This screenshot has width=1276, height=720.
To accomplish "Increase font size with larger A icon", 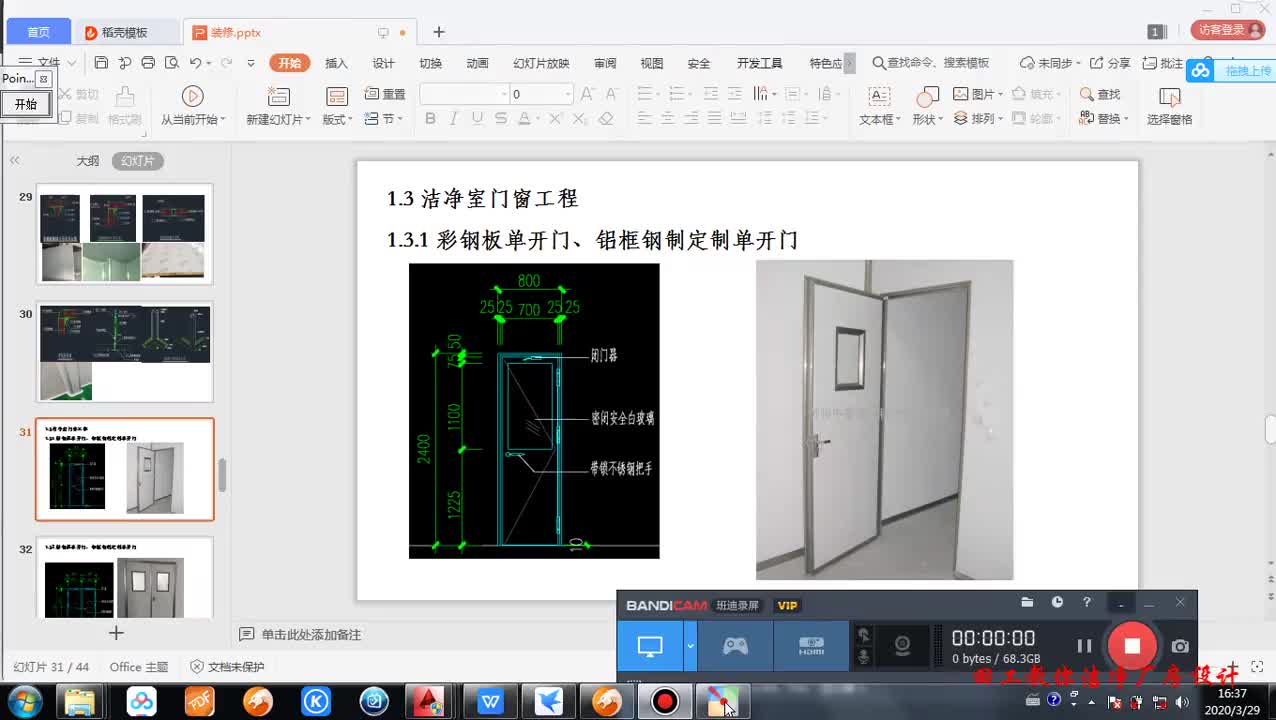I will (587, 94).
